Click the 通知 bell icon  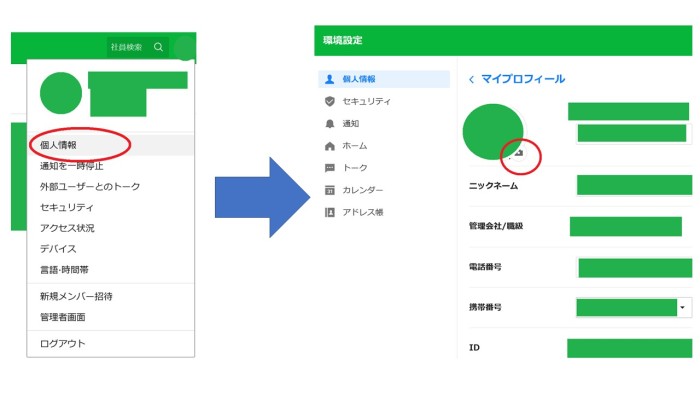(x=329, y=124)
